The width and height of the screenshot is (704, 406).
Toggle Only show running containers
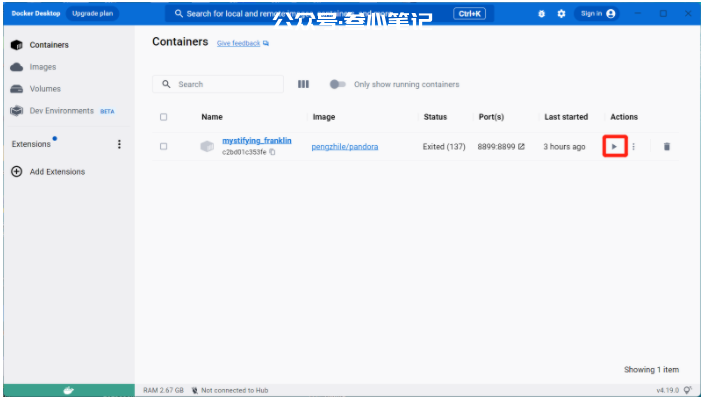pos(338,84)
